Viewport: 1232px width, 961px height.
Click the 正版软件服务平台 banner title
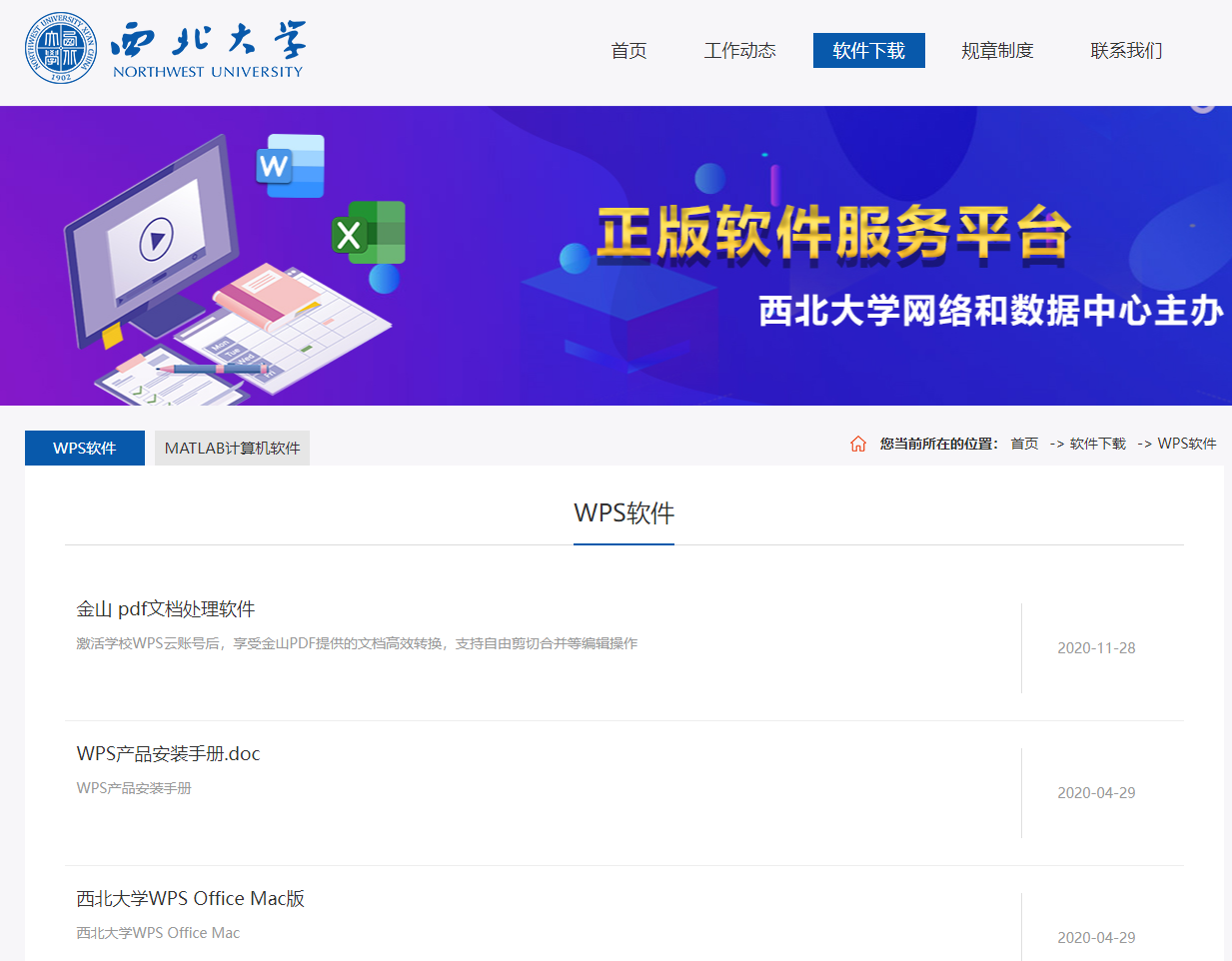click(x=833, y=234)
